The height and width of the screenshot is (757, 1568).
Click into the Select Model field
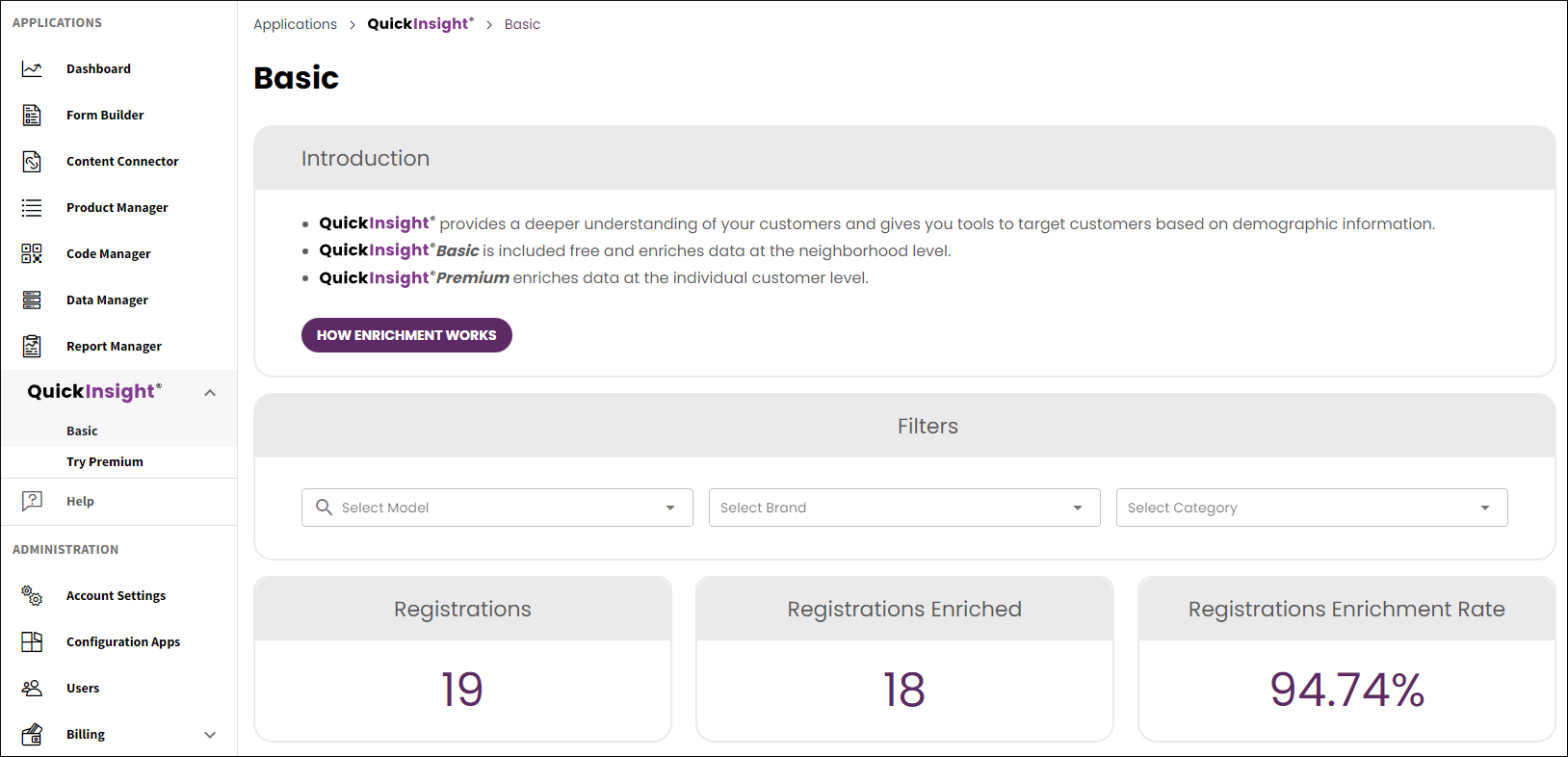[x=497, y=508]
